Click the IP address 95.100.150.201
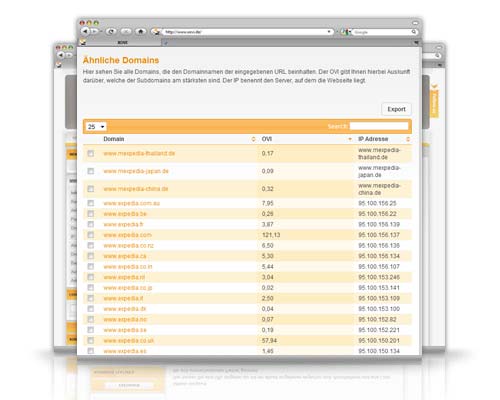This screenshot has width=500, height=400. (x=379, y=340)
